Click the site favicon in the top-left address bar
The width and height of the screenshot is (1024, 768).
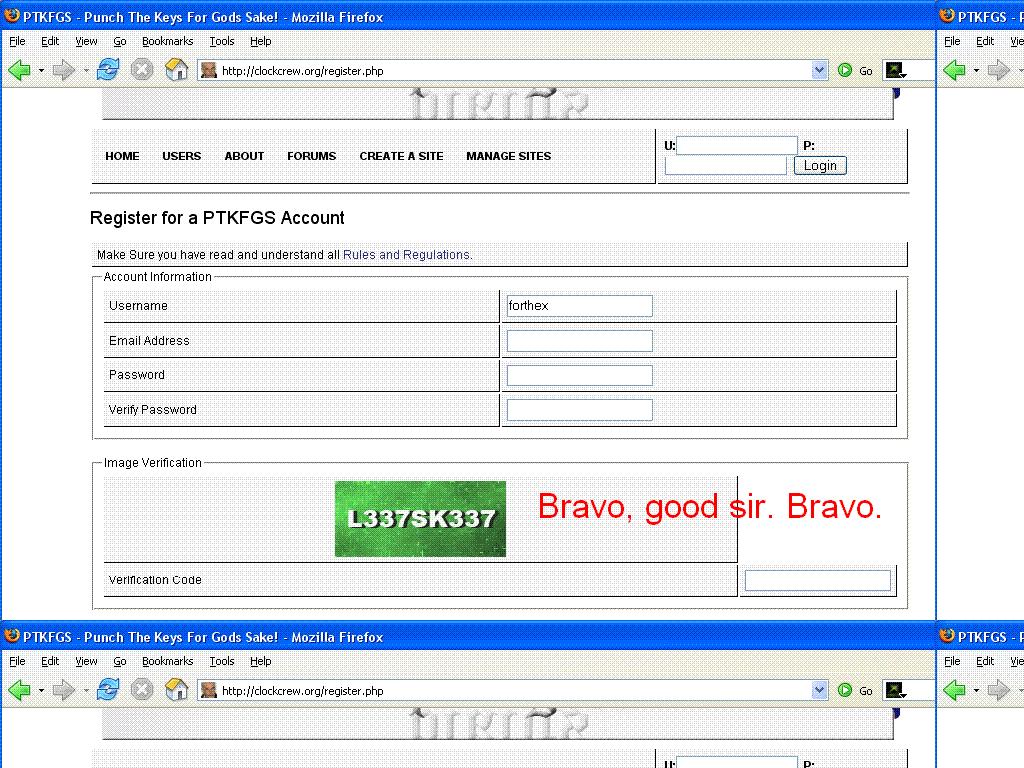(208, 71)
